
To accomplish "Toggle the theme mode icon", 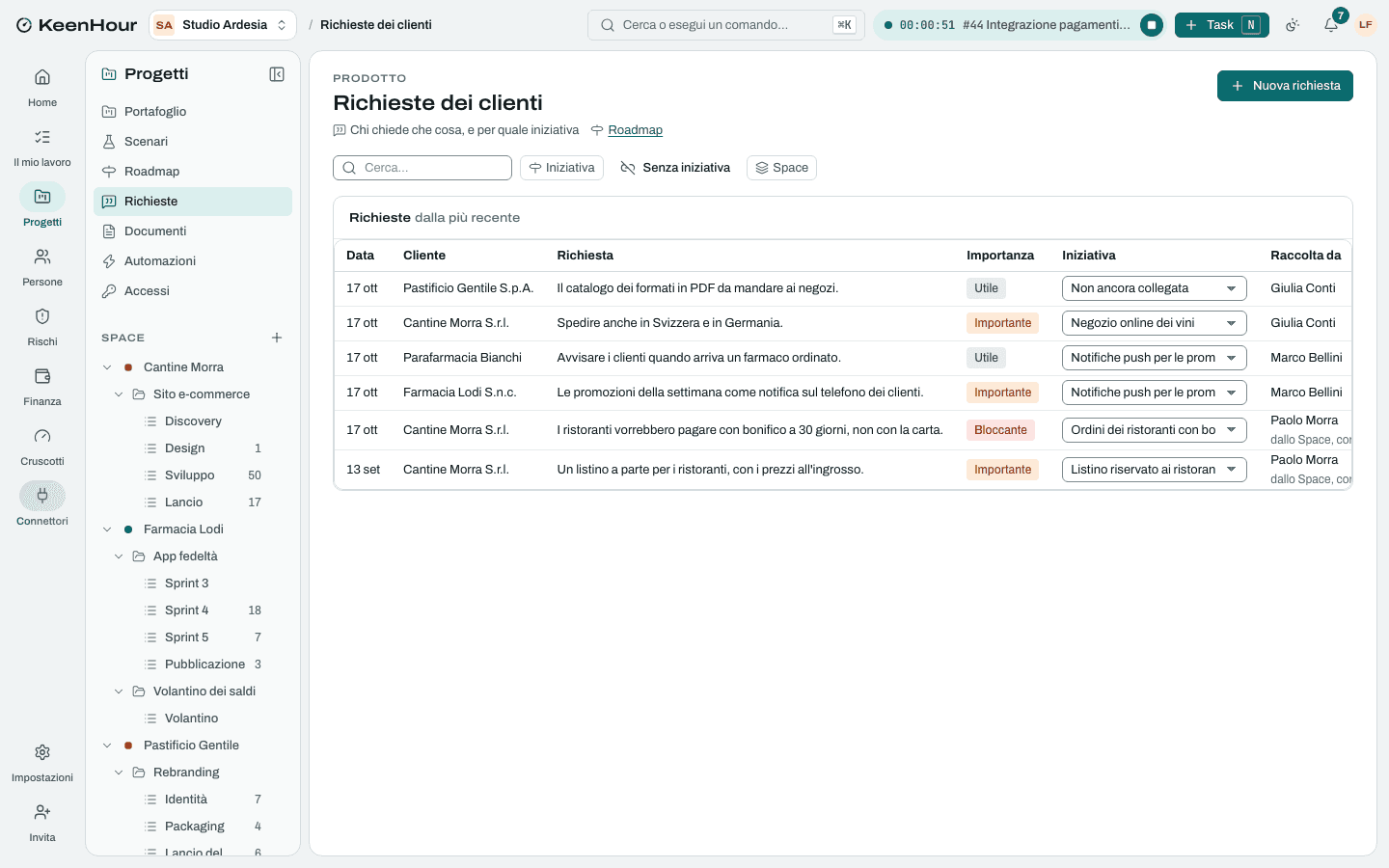I will 1293,25.
